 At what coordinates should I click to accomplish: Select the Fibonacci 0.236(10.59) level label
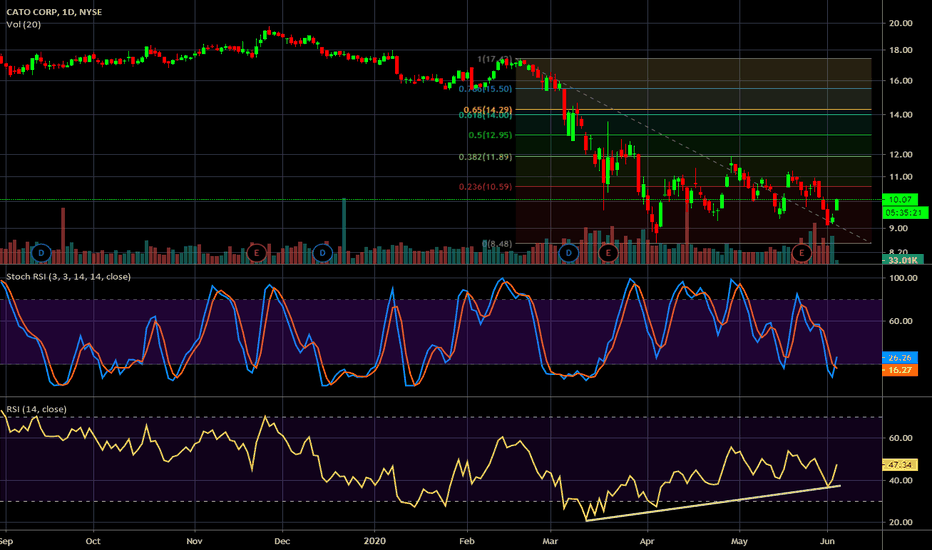485,187
